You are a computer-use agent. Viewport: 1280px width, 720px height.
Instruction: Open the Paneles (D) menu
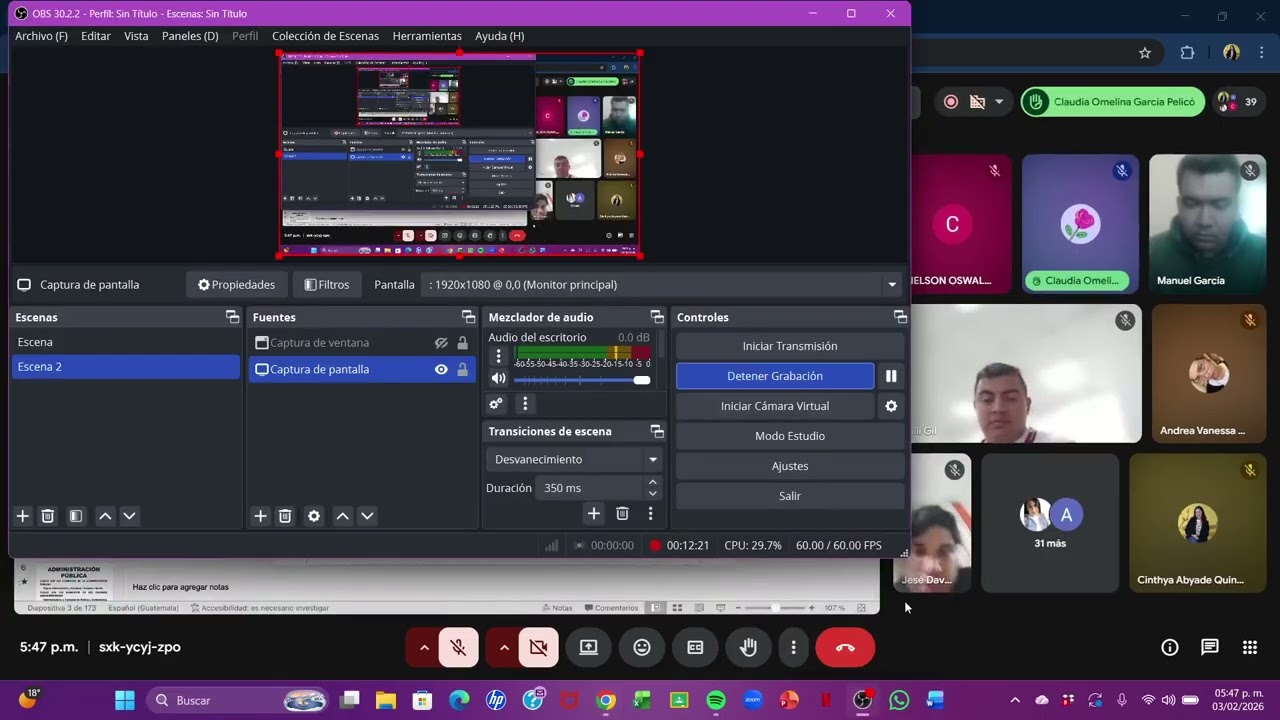[x=190, y=36]
